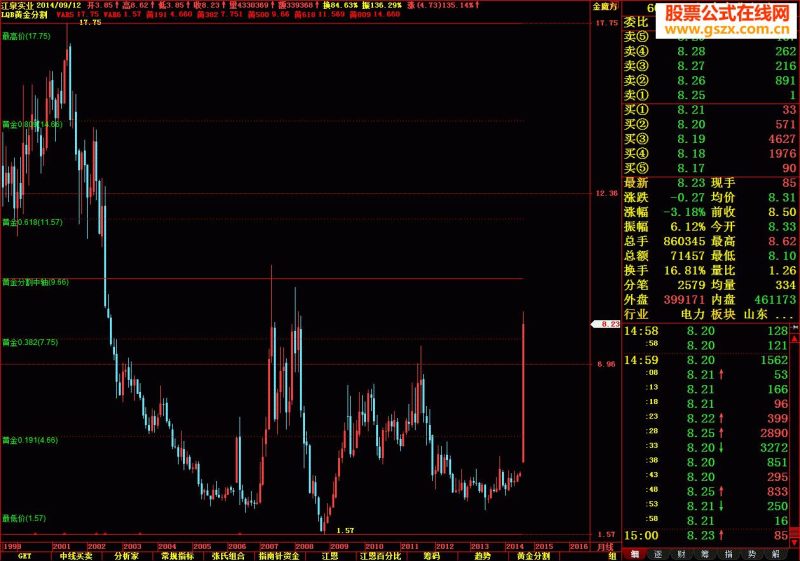Image resolution: width=800 pixels, height=561 pixels.
Task: Click the tick list scroll-down arrow
Action: [x=794, y=543]
